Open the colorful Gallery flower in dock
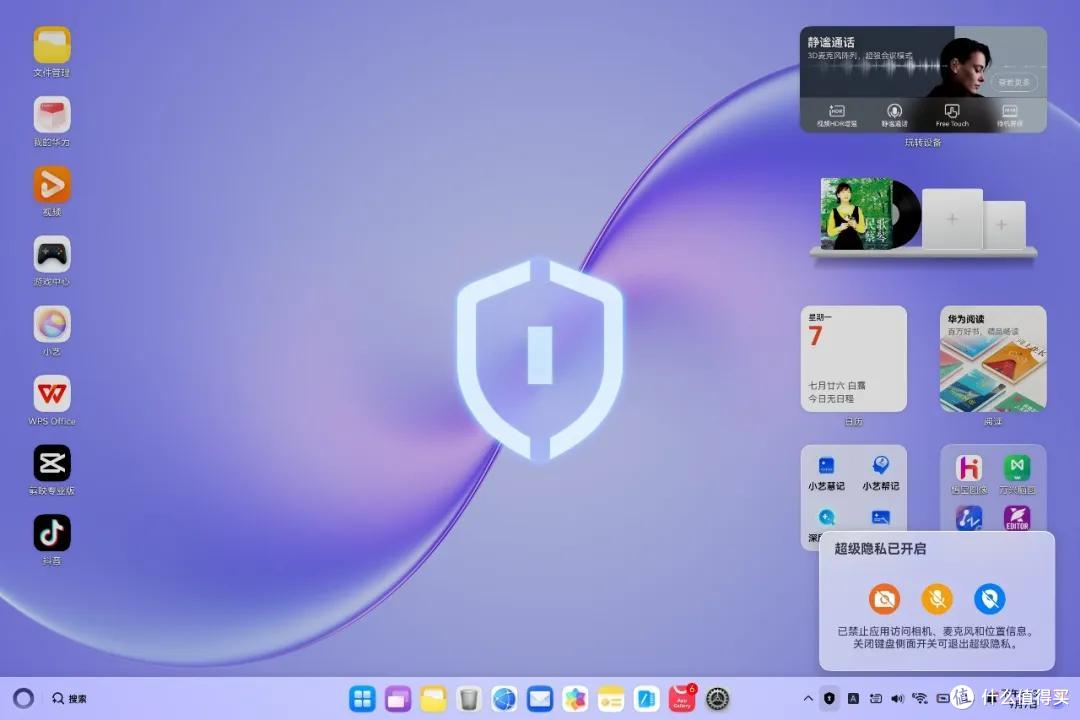1080x720 pixels. pos(575,699)
